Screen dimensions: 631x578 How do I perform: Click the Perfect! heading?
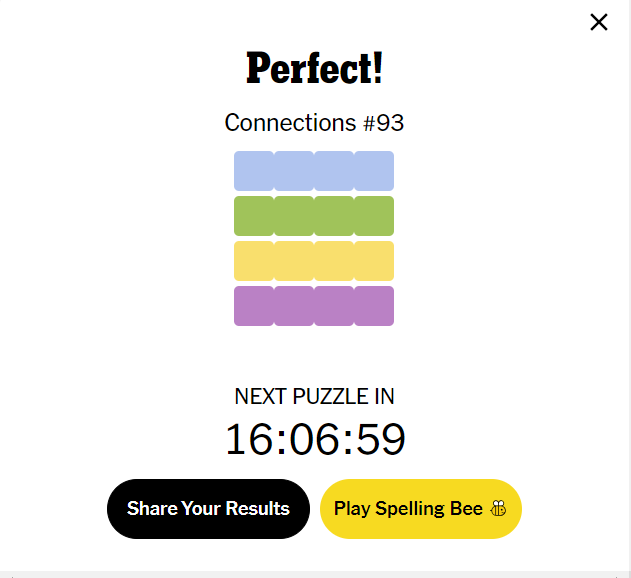(x=314, y=68)
